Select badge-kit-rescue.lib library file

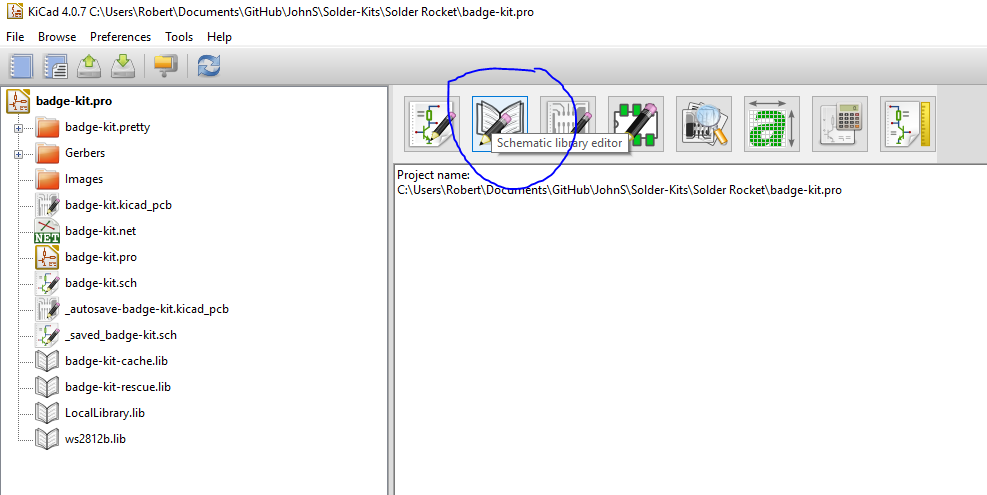[x=118, y=387]
